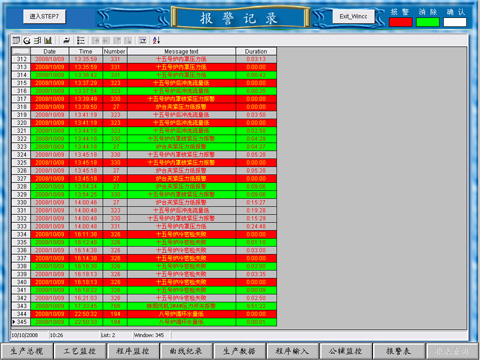480x360 pixels.
Task: Click time cell 22:50:32
Action: tap(86, 314)
